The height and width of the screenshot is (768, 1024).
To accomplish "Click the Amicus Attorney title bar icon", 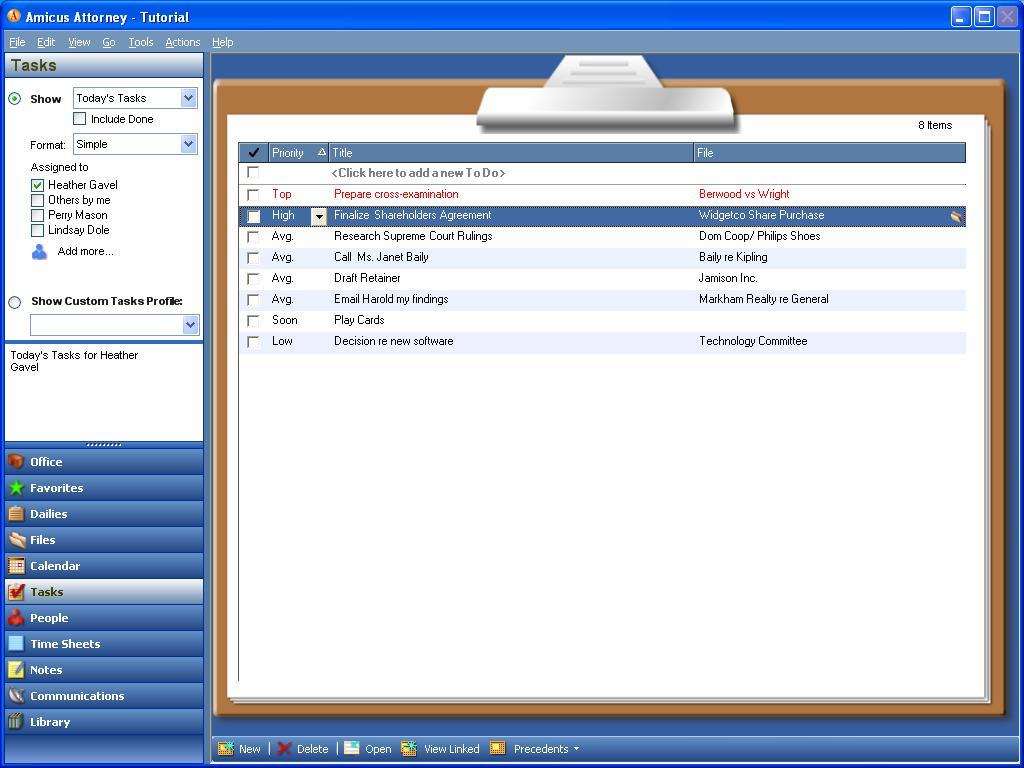I will [14, 16].
